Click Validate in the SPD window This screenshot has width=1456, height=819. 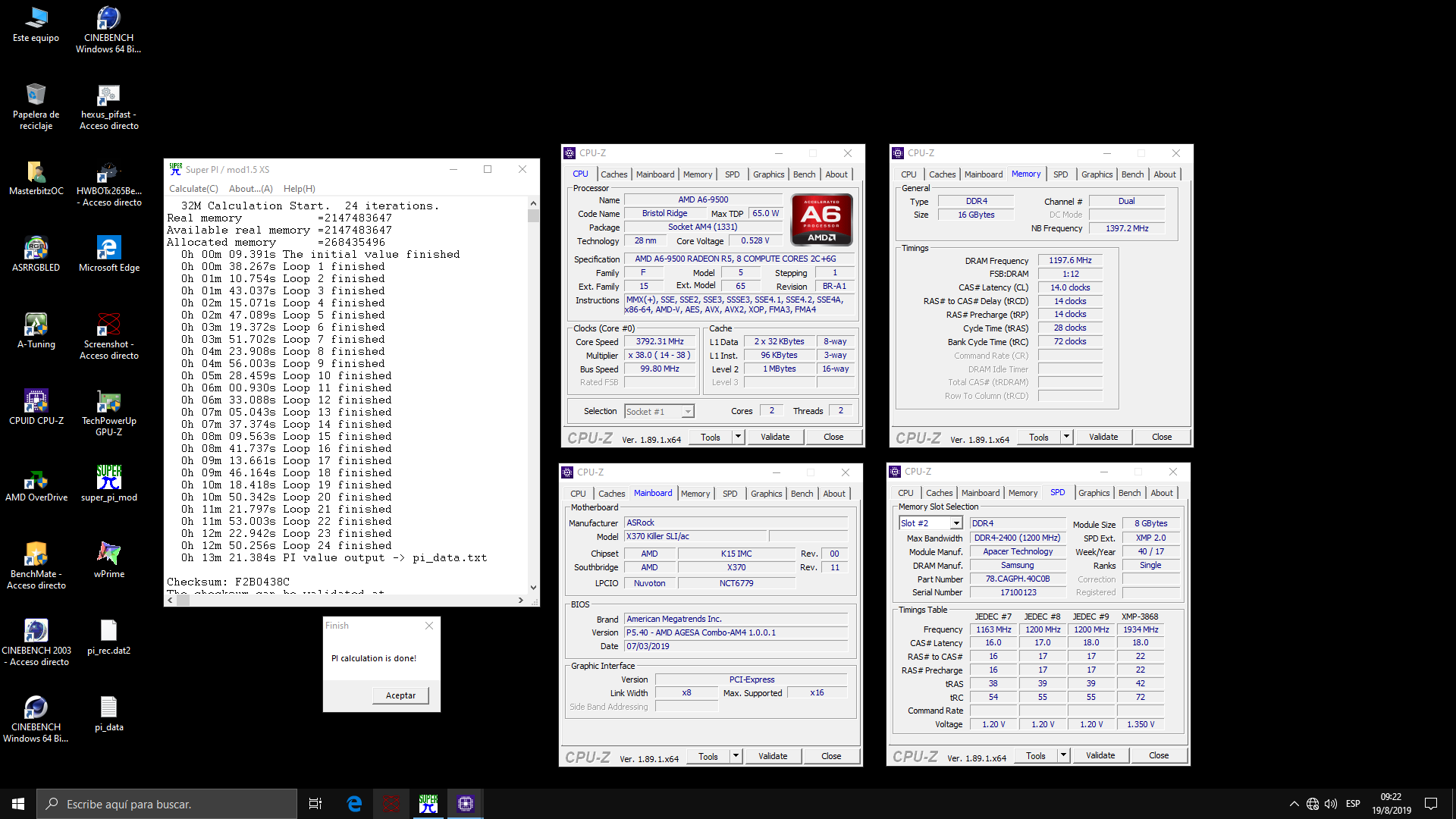coord(1100,755)
